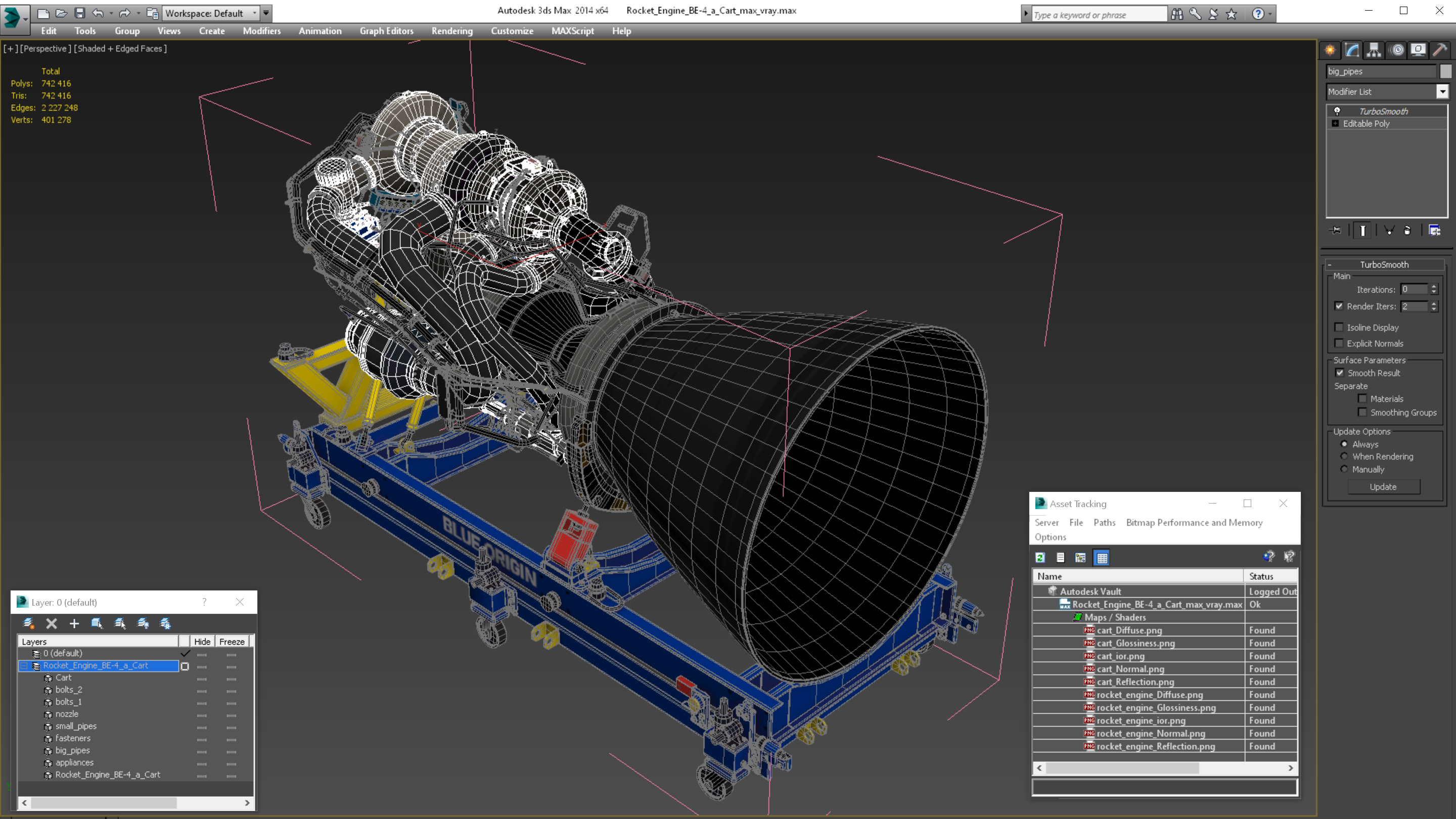
Task: Click Create New Layer plus icon
Action: tap(74, 623)
